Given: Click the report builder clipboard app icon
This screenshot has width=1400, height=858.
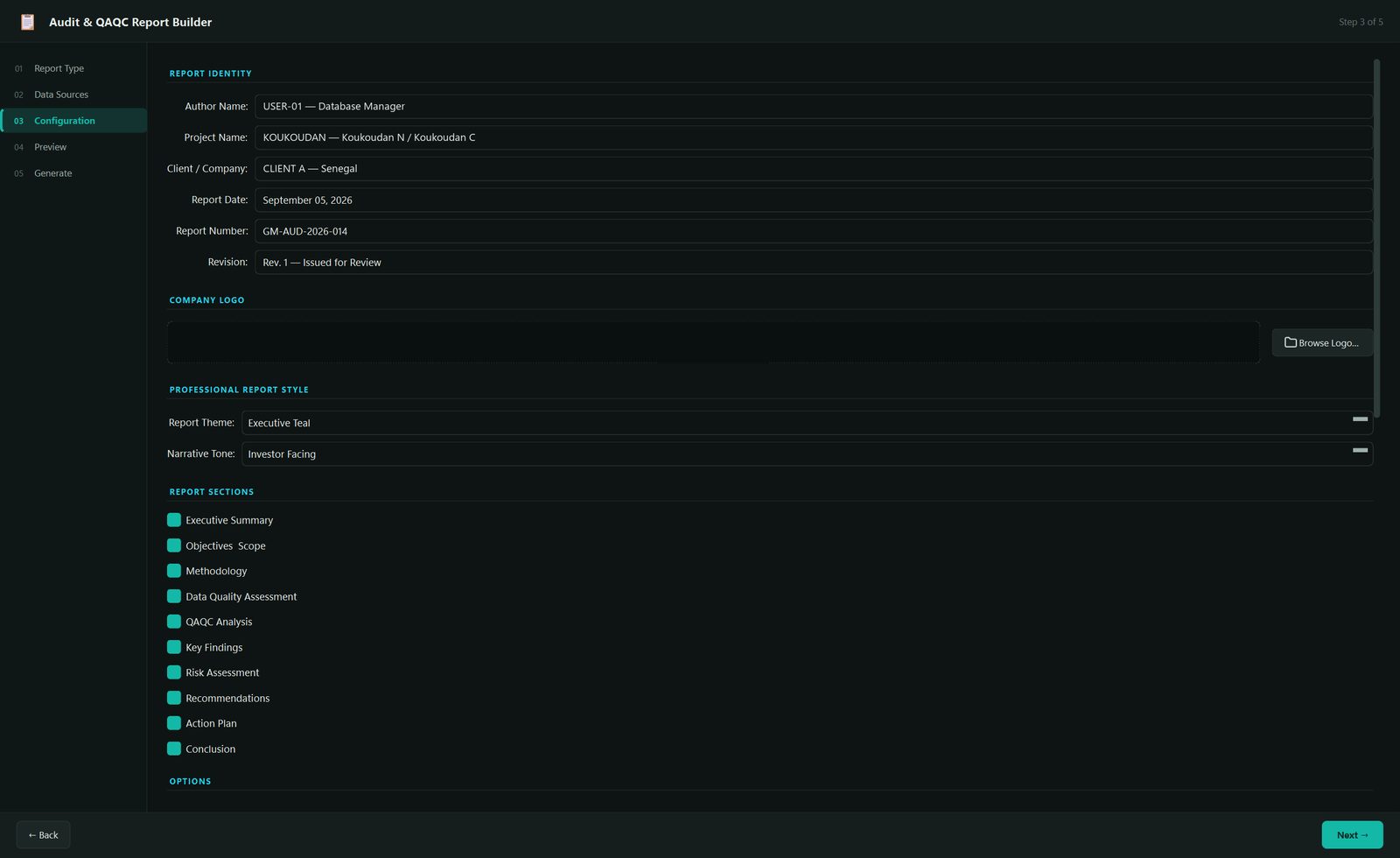Looking at the screenshot, I should click(x=27, y=22).
